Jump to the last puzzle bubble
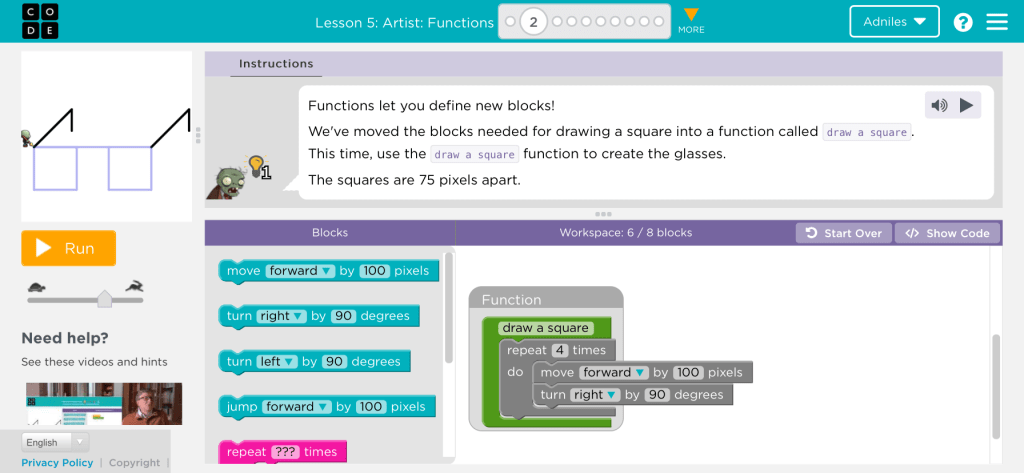This screenshot has height=473, width=1024. tap(659, 21)
